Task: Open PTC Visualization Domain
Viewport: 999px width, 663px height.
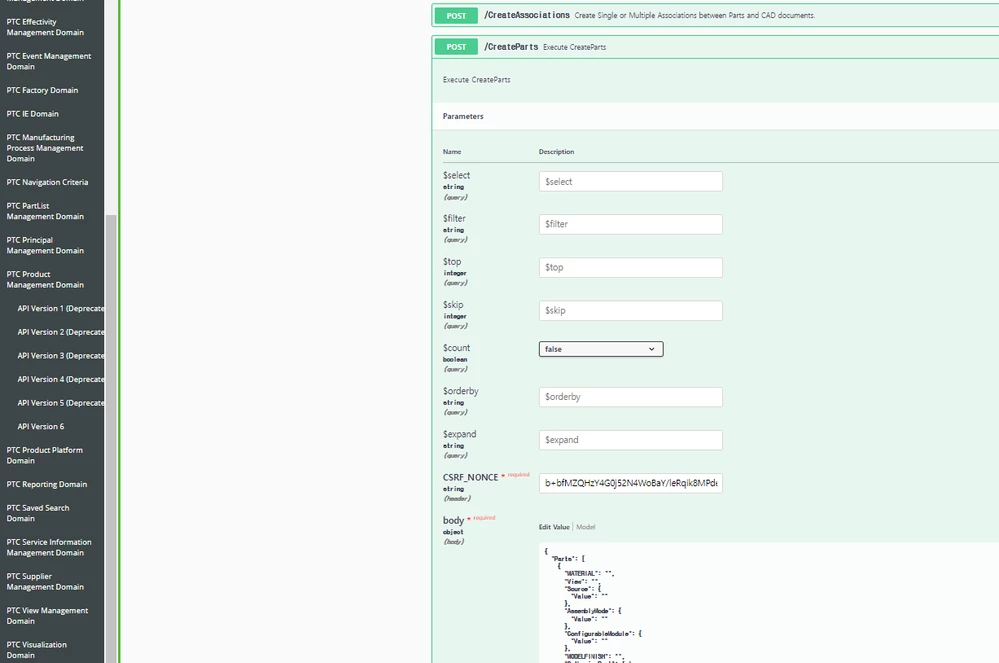Action: coord(36,650)
